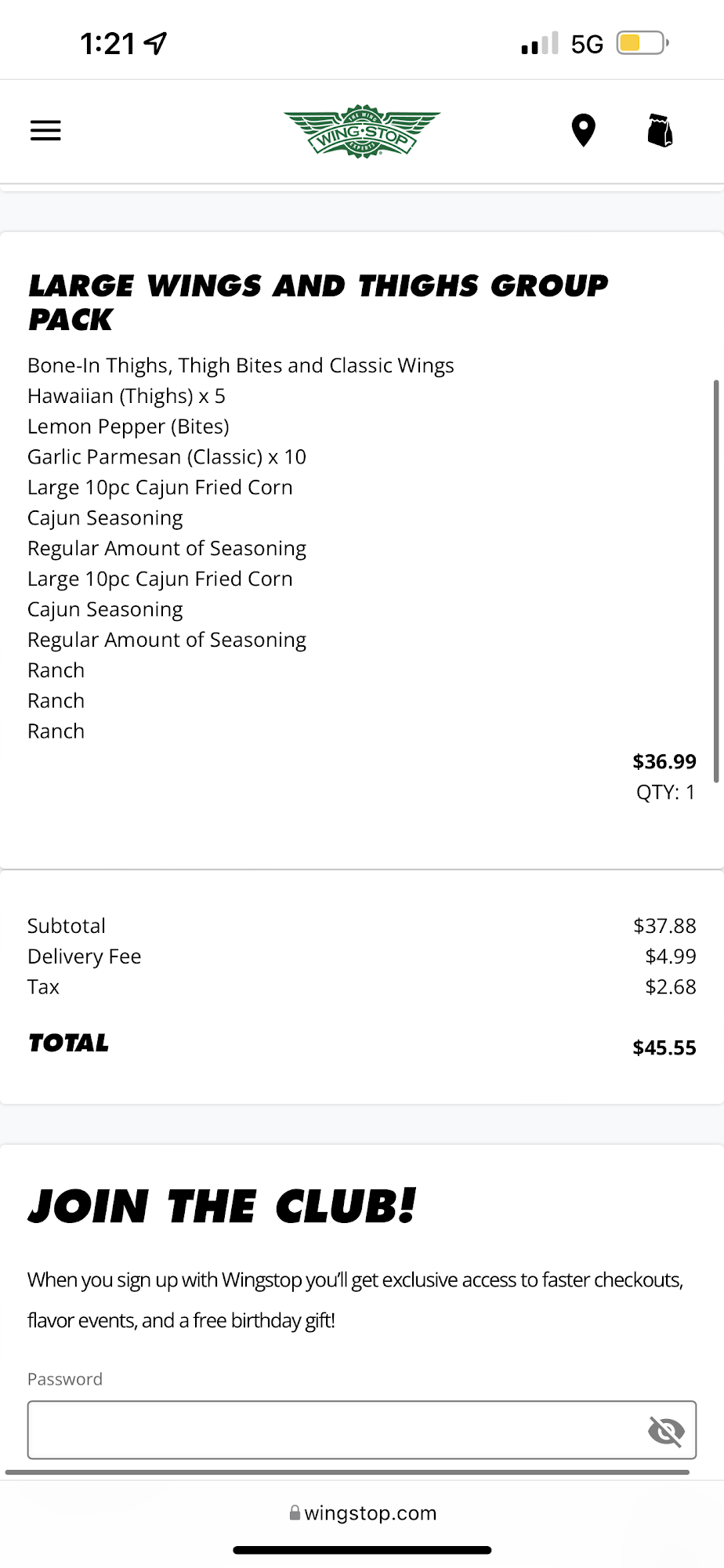Click the Password input field
724x1568 pixels.
[337, 1430]
